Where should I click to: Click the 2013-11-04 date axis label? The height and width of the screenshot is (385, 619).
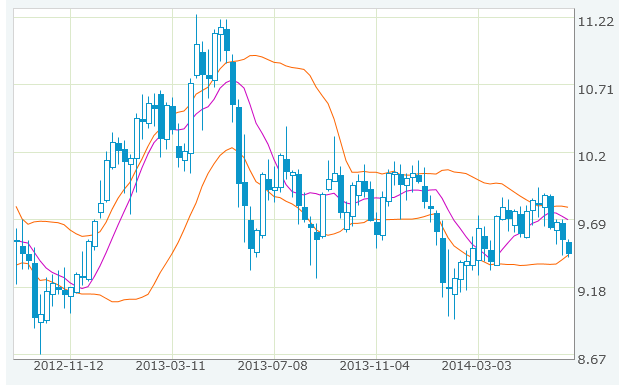point(375,366)
